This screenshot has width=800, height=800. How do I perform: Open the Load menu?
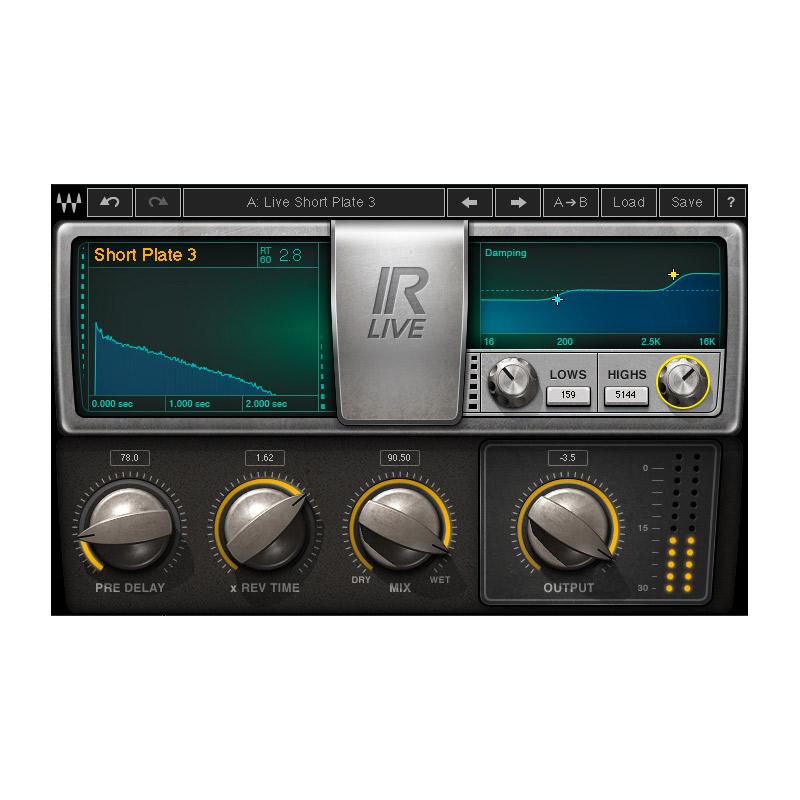pos(629,202)
